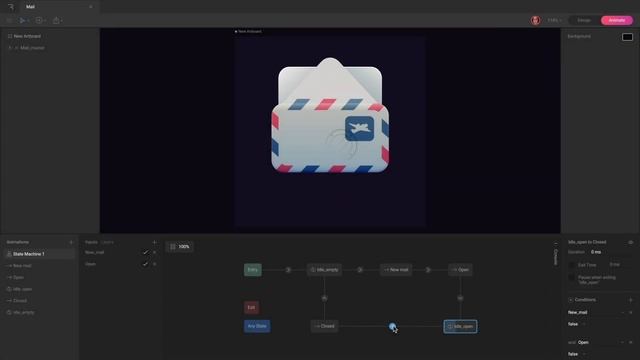The width and height of the screenshot is (640, 360).
Task: Click the user avatar in the top bar
Action: click(x=535, y=20)
